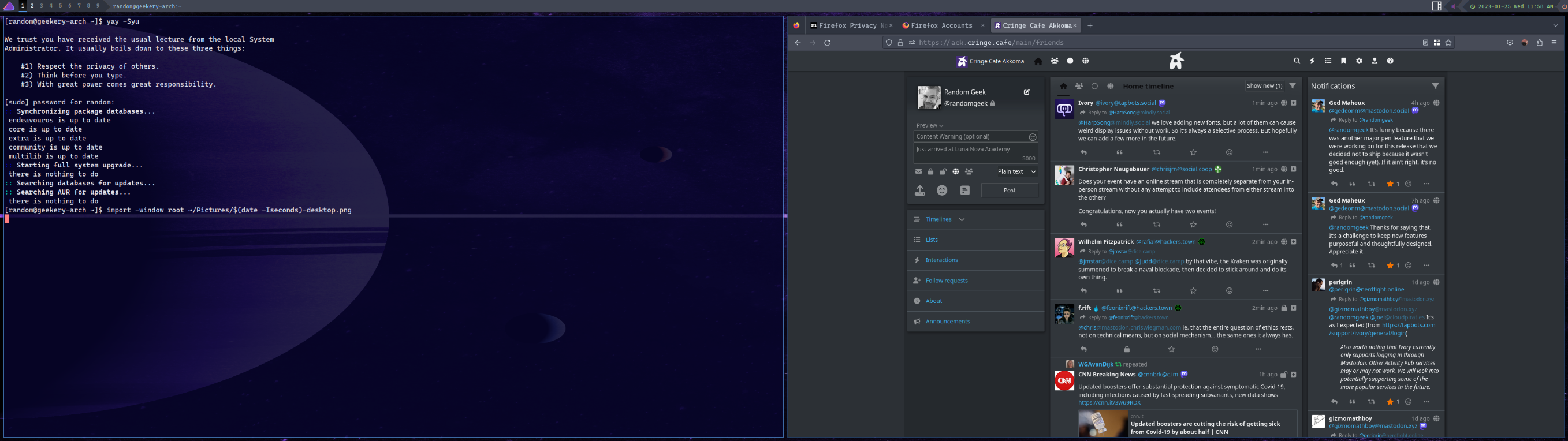The height and width of the screenshot is (441, 1568).
Task: Switch to Firefox Privacy Notice tab
Action: click(851, 25)
